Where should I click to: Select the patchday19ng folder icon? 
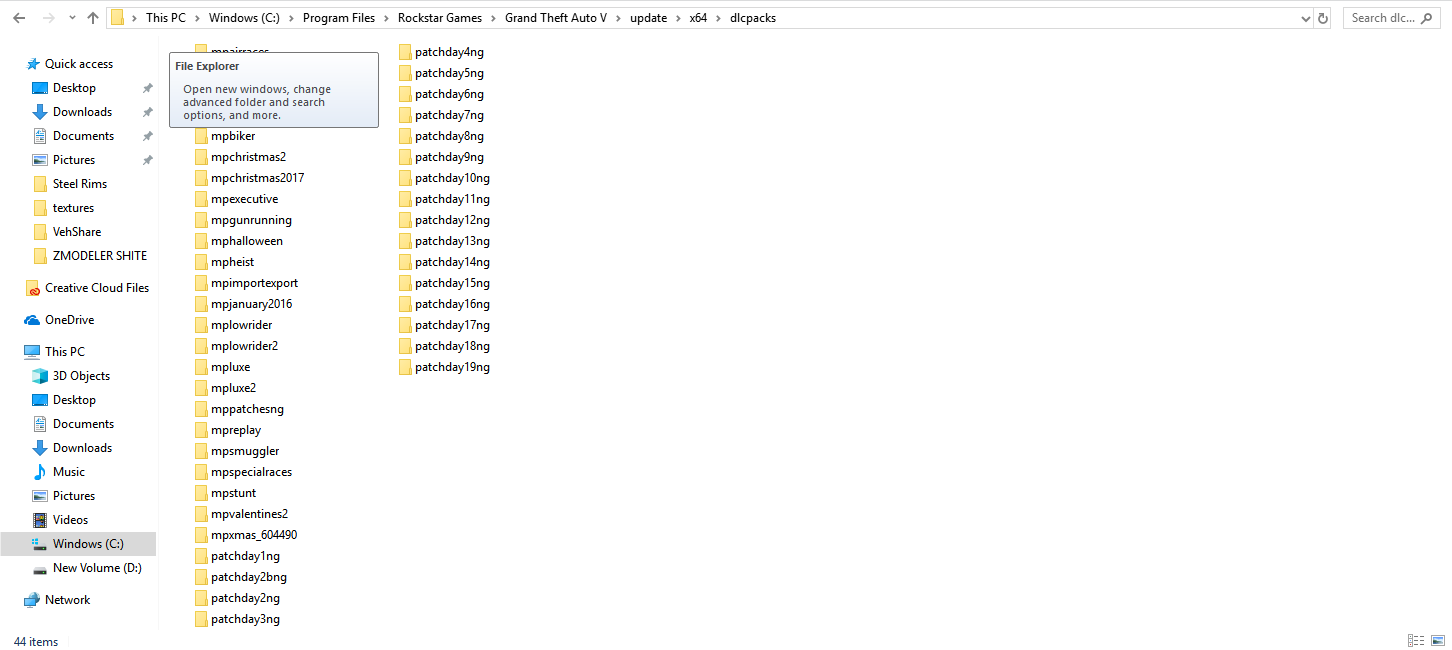[x=405, y=367]
